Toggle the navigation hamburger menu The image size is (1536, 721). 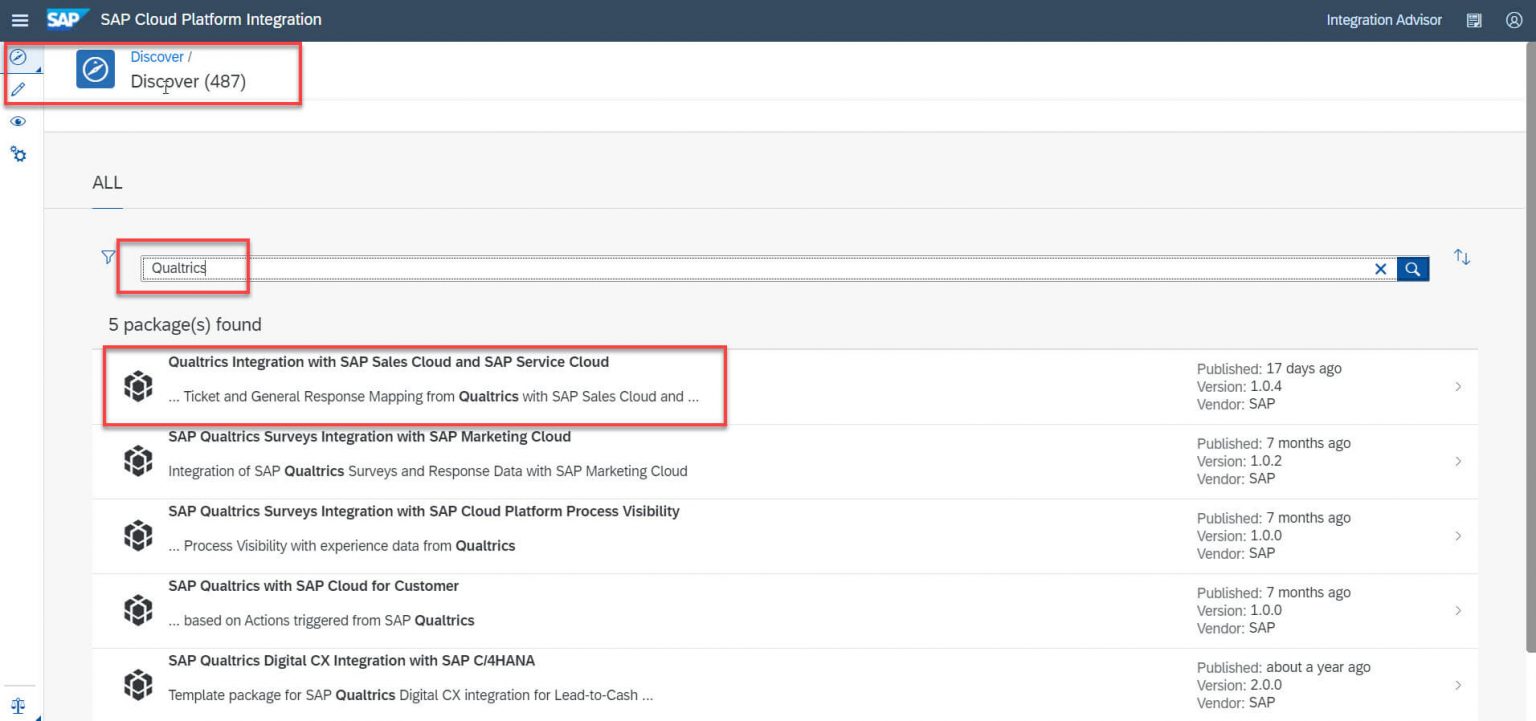click(20, 19)
